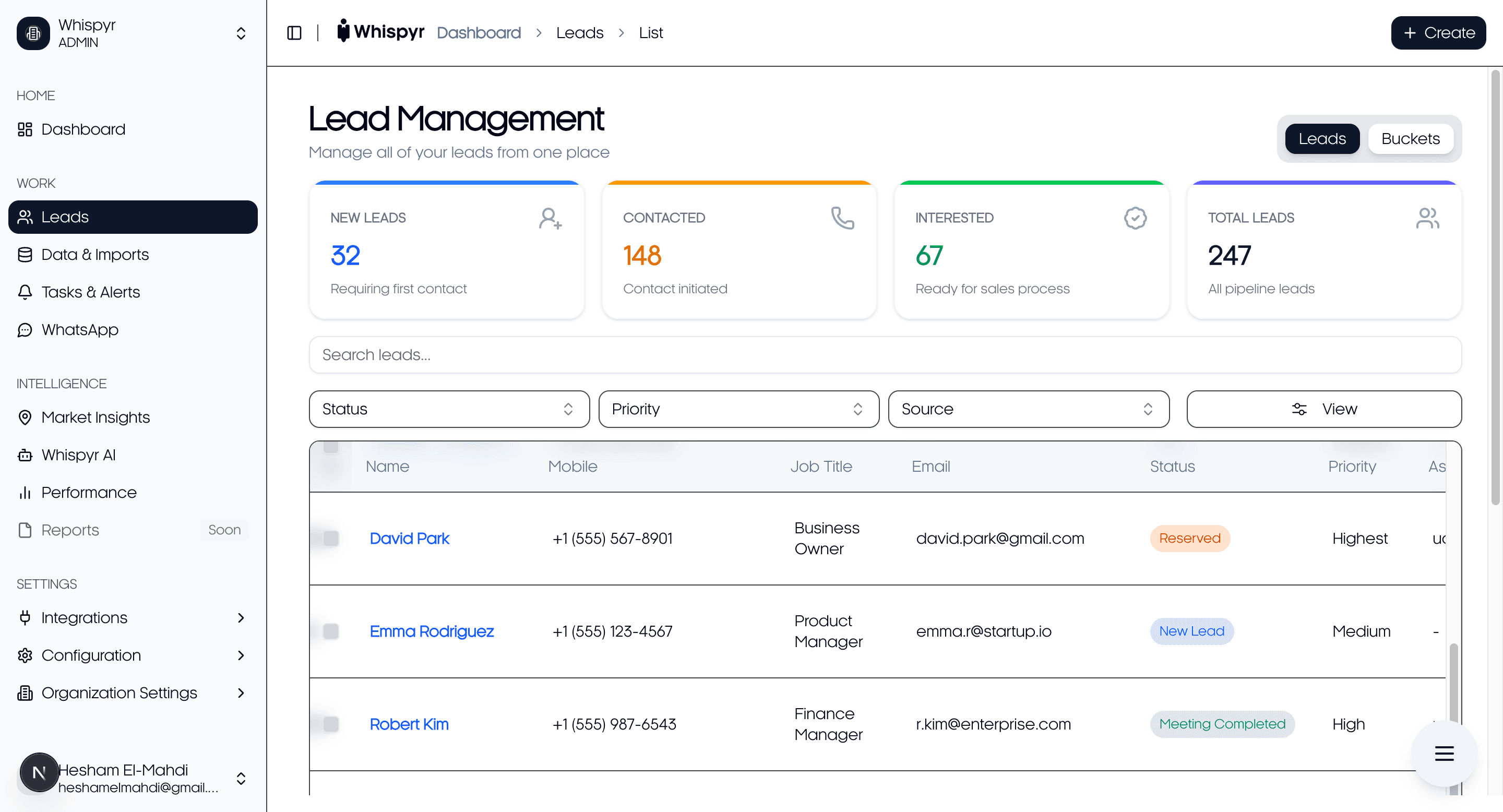Click the floating hamburger menu button

pyautogui.click(x=1444, y=753)
